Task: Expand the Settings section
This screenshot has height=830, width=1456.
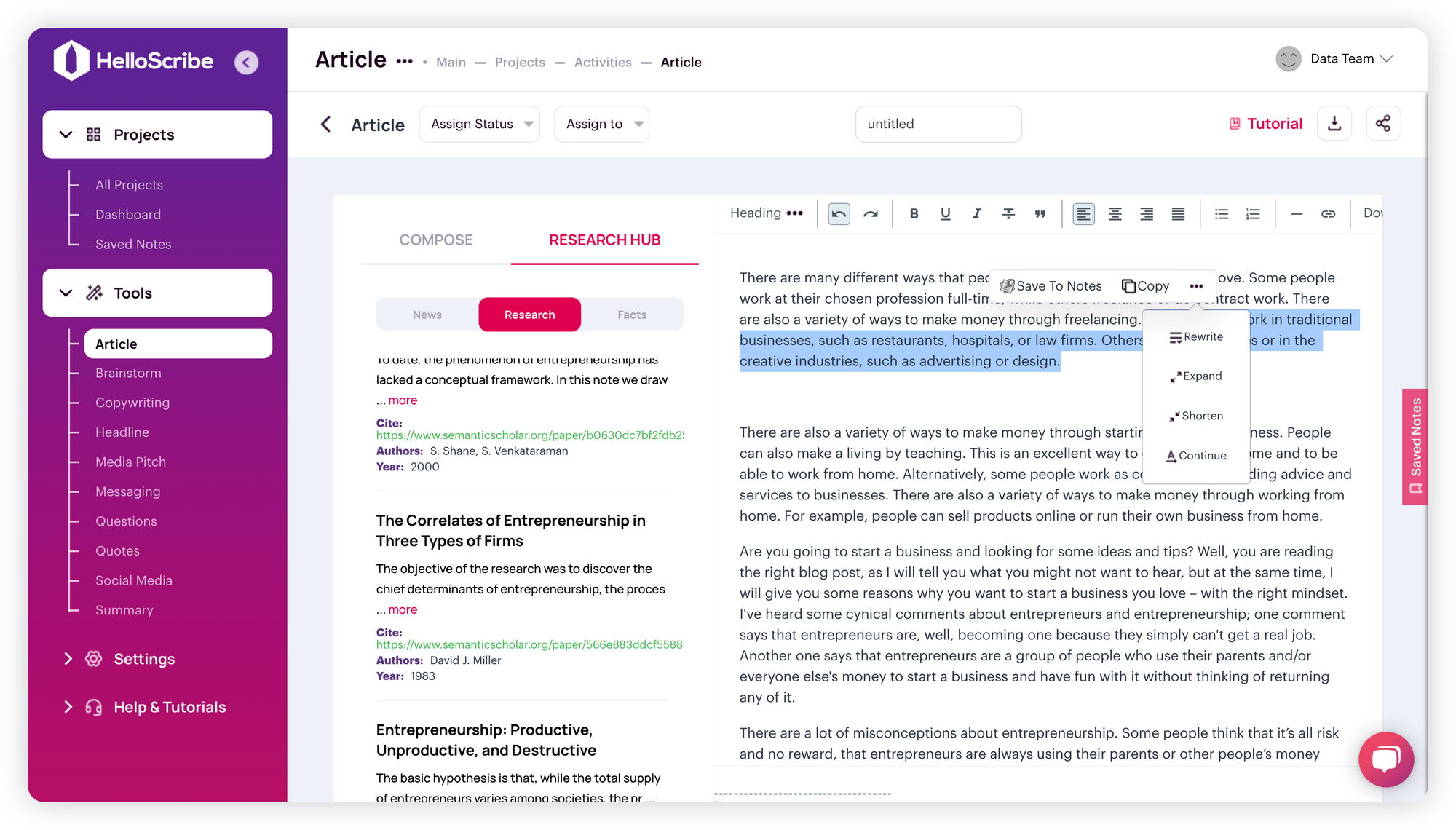Action: pos(121,659)
